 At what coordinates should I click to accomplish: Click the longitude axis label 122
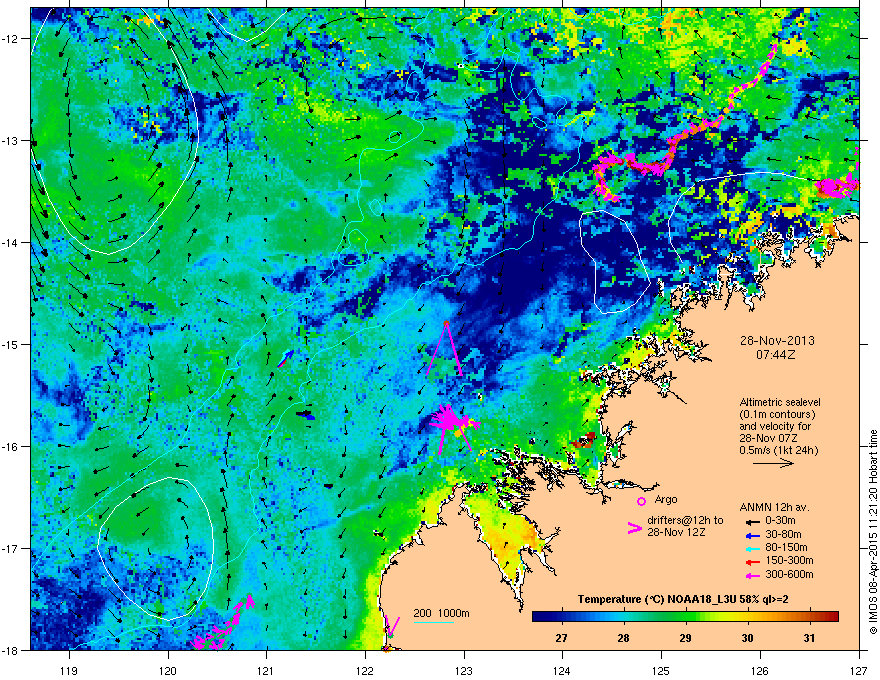[365, 670]
